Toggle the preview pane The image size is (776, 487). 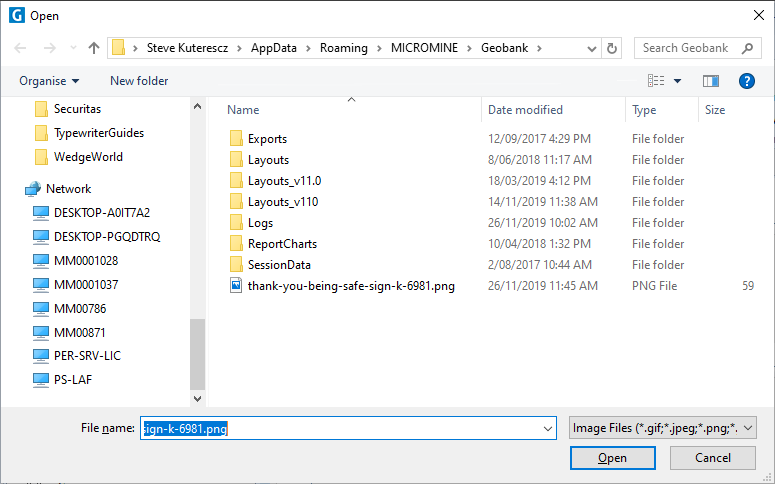pyautogui.click(x=711, y=81)
